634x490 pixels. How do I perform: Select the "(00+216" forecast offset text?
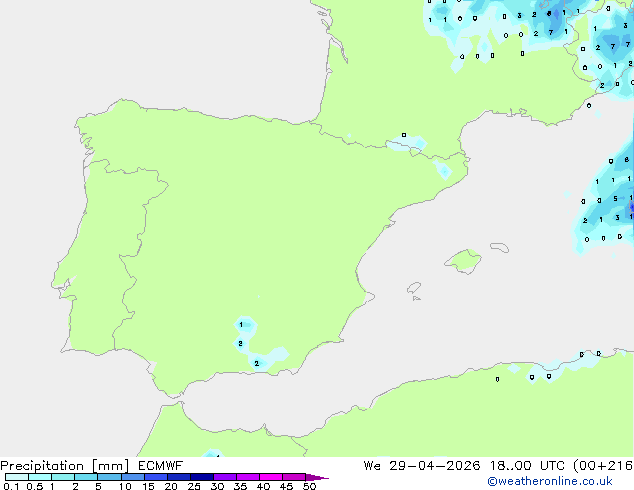click(603, 466)
